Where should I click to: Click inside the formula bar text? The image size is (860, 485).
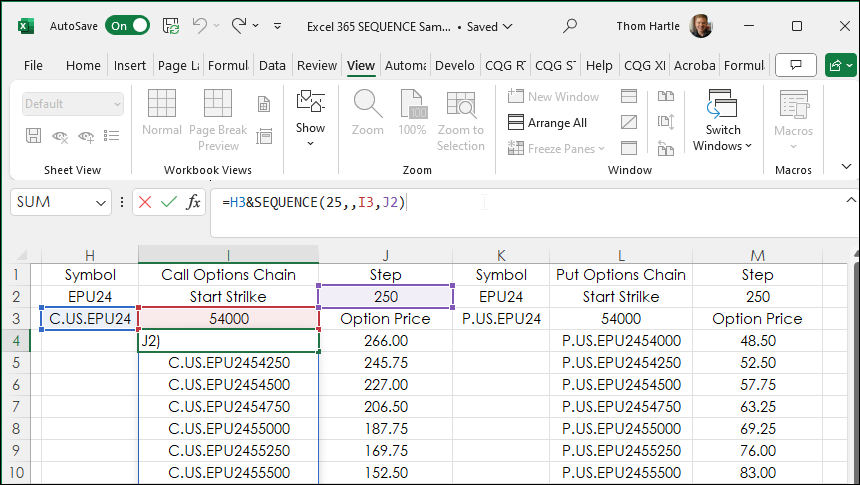pos(500,202)
